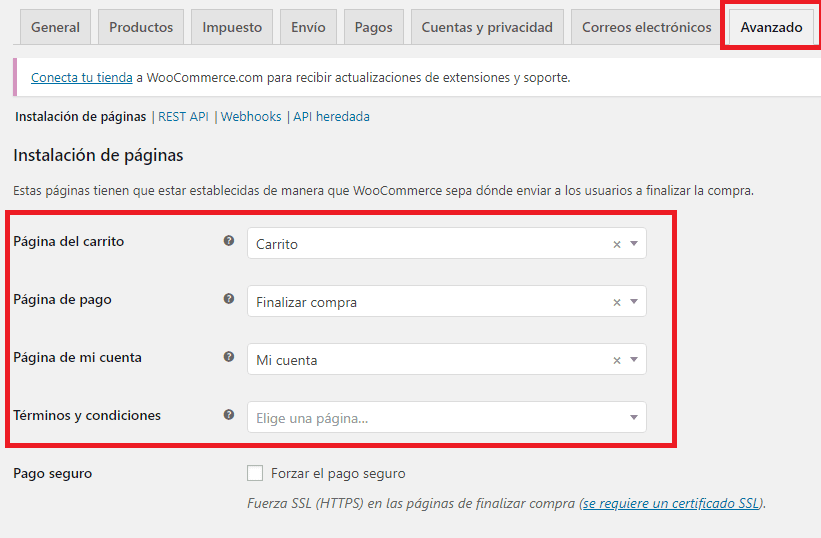The height and width of the screenshot is (538, 821).
Task: Clear the Mi cuenta selection
Action: click(617, 361)
